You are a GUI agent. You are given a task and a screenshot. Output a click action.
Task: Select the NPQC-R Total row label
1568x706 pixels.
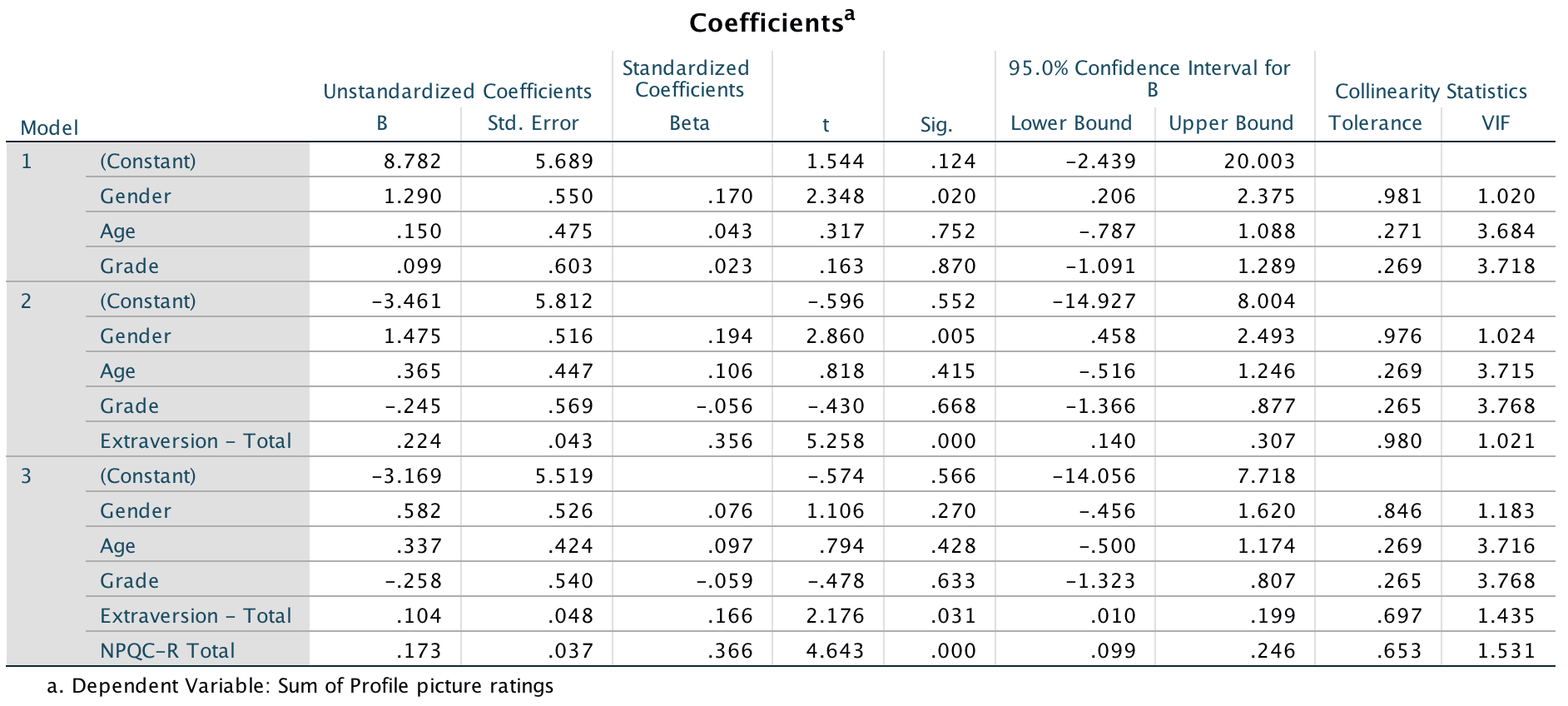click(167, 650)
